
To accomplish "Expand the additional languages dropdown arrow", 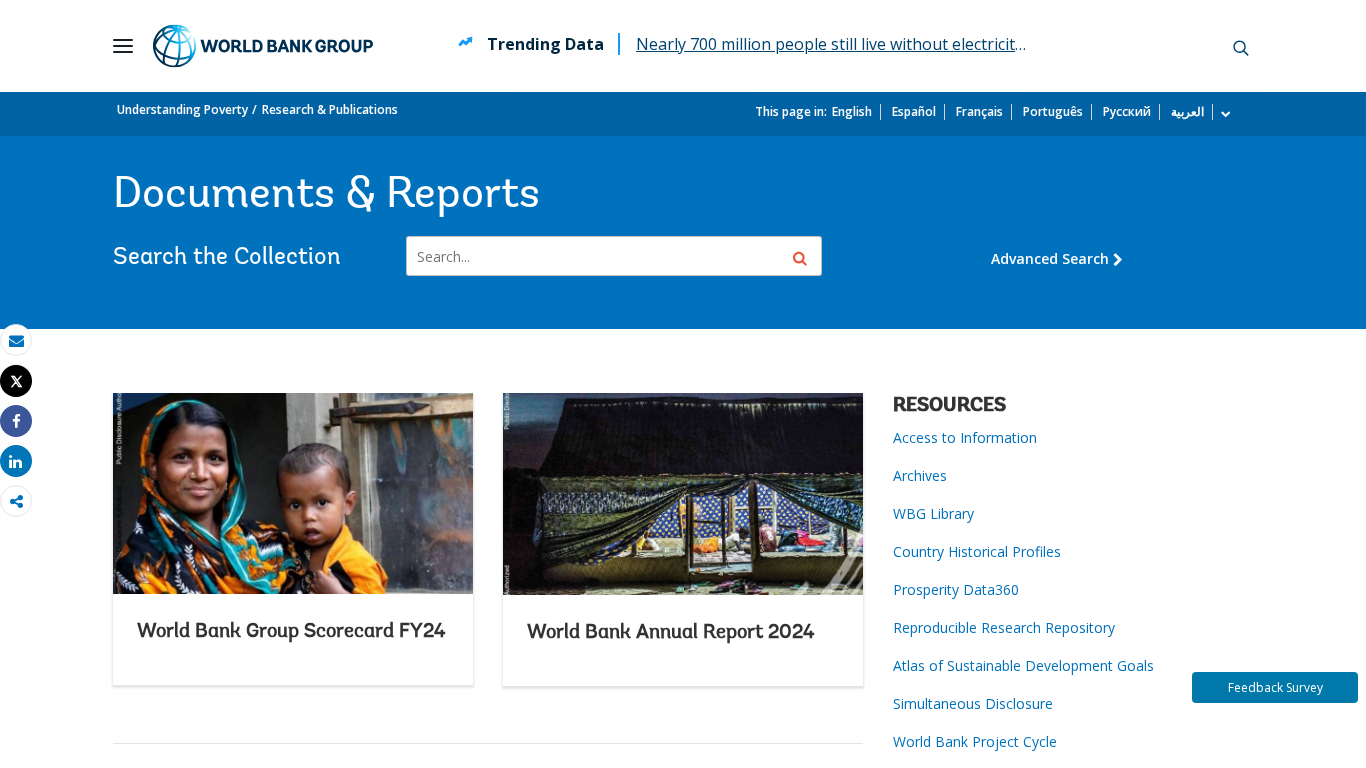I will [1225, 113].
